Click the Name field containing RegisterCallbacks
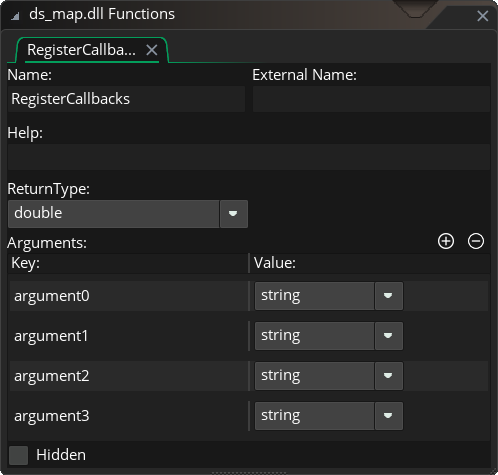Screen dimensions: 498x475 click(126, 99)
